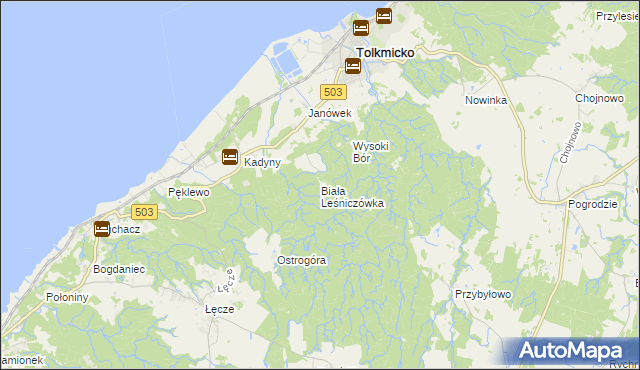640x370 pixels.
Task: Select the Janówek village label
Action: pyautogui.click(x=329, y=113)
